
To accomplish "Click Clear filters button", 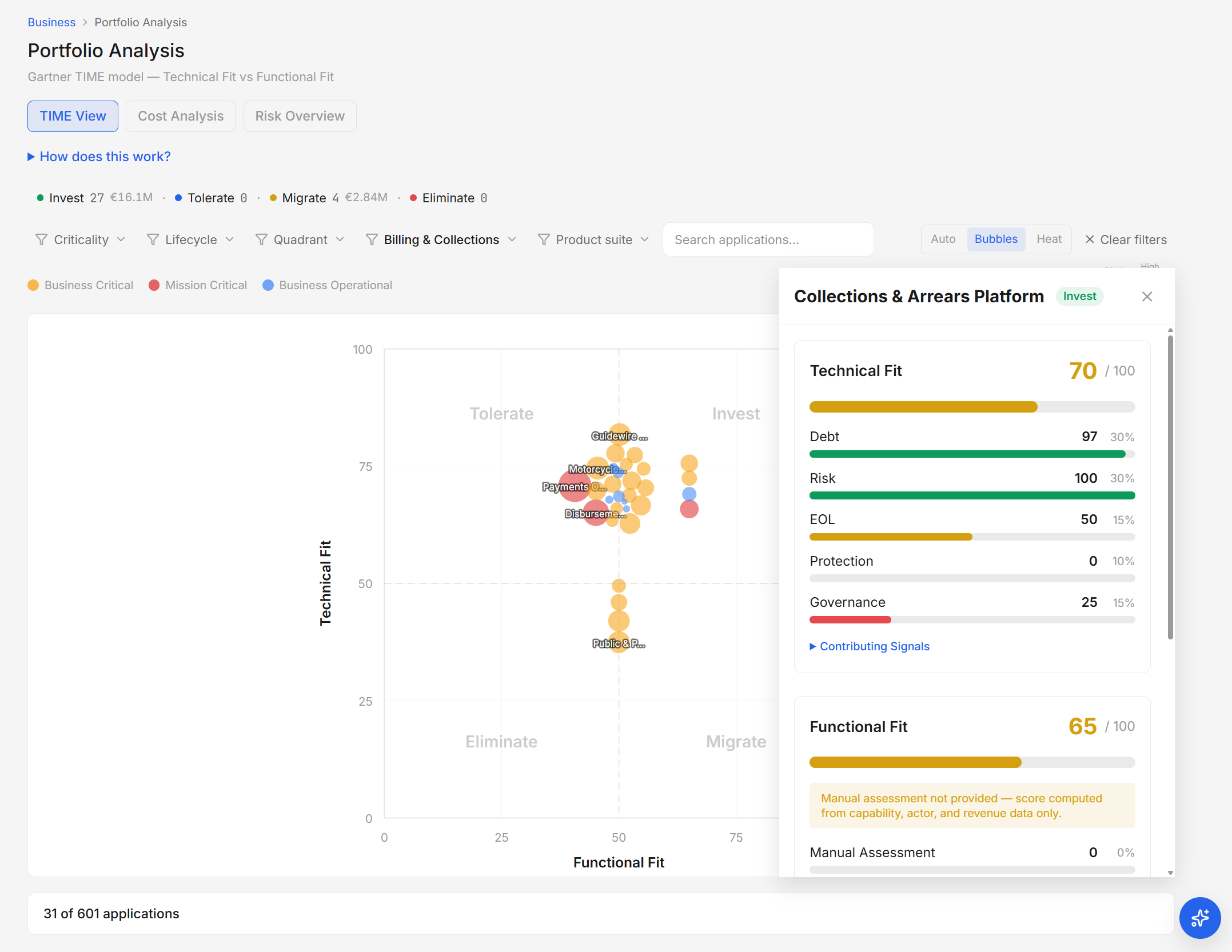I will tap(1126, 239).
